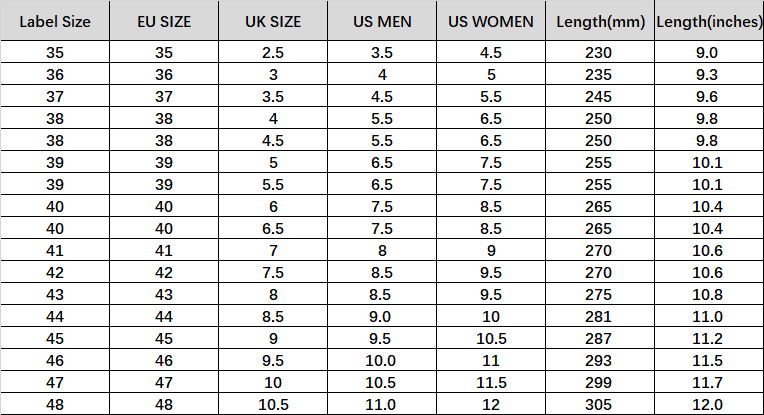
Task: Select the 230 length in millimeters cell
Action: (x=600, y=52)
